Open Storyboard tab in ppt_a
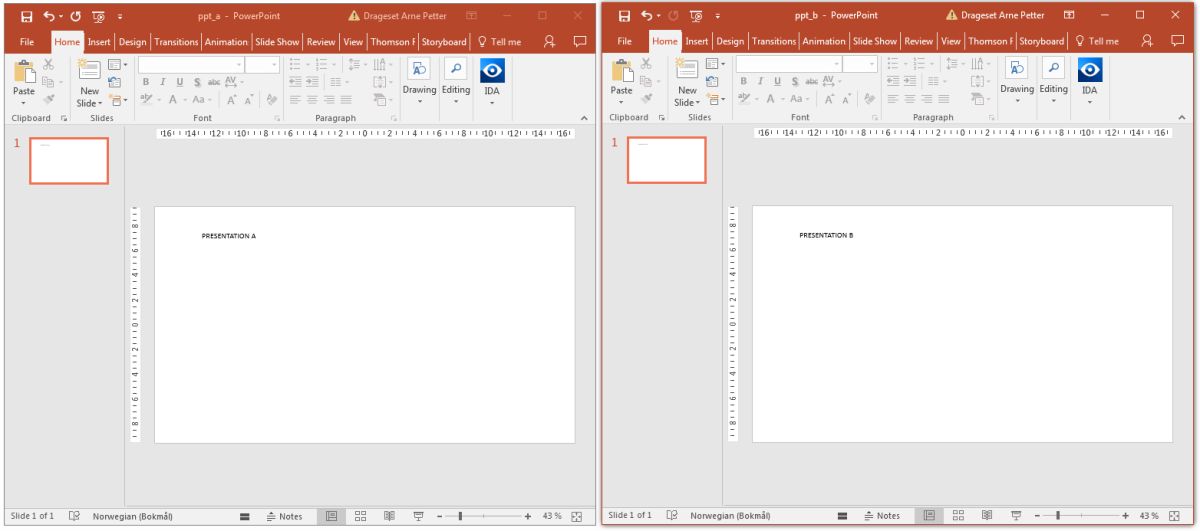The height and width of the screenshot is (531, 1200). [445, 41]
